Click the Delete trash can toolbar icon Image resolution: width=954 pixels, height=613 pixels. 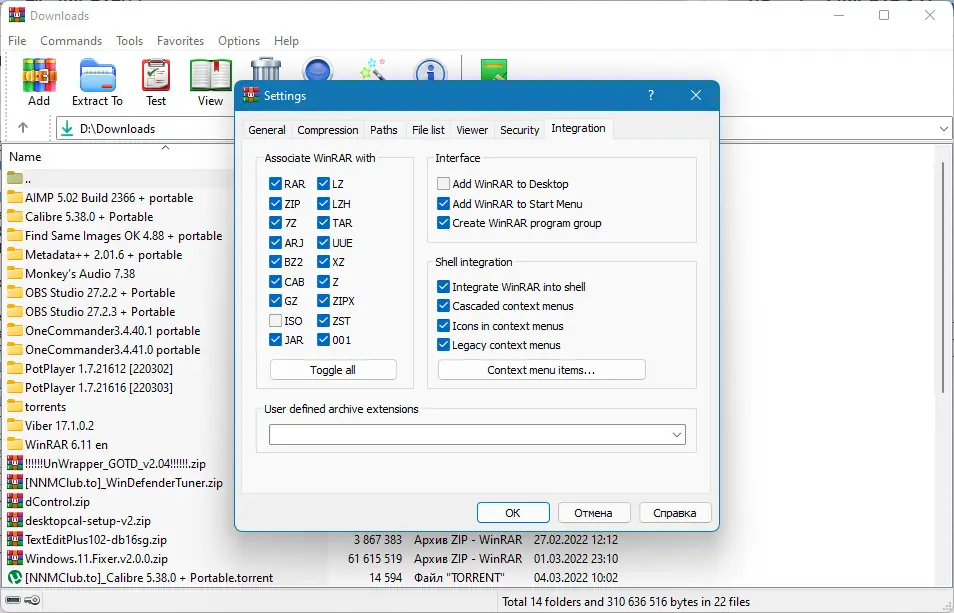[266, 69]
